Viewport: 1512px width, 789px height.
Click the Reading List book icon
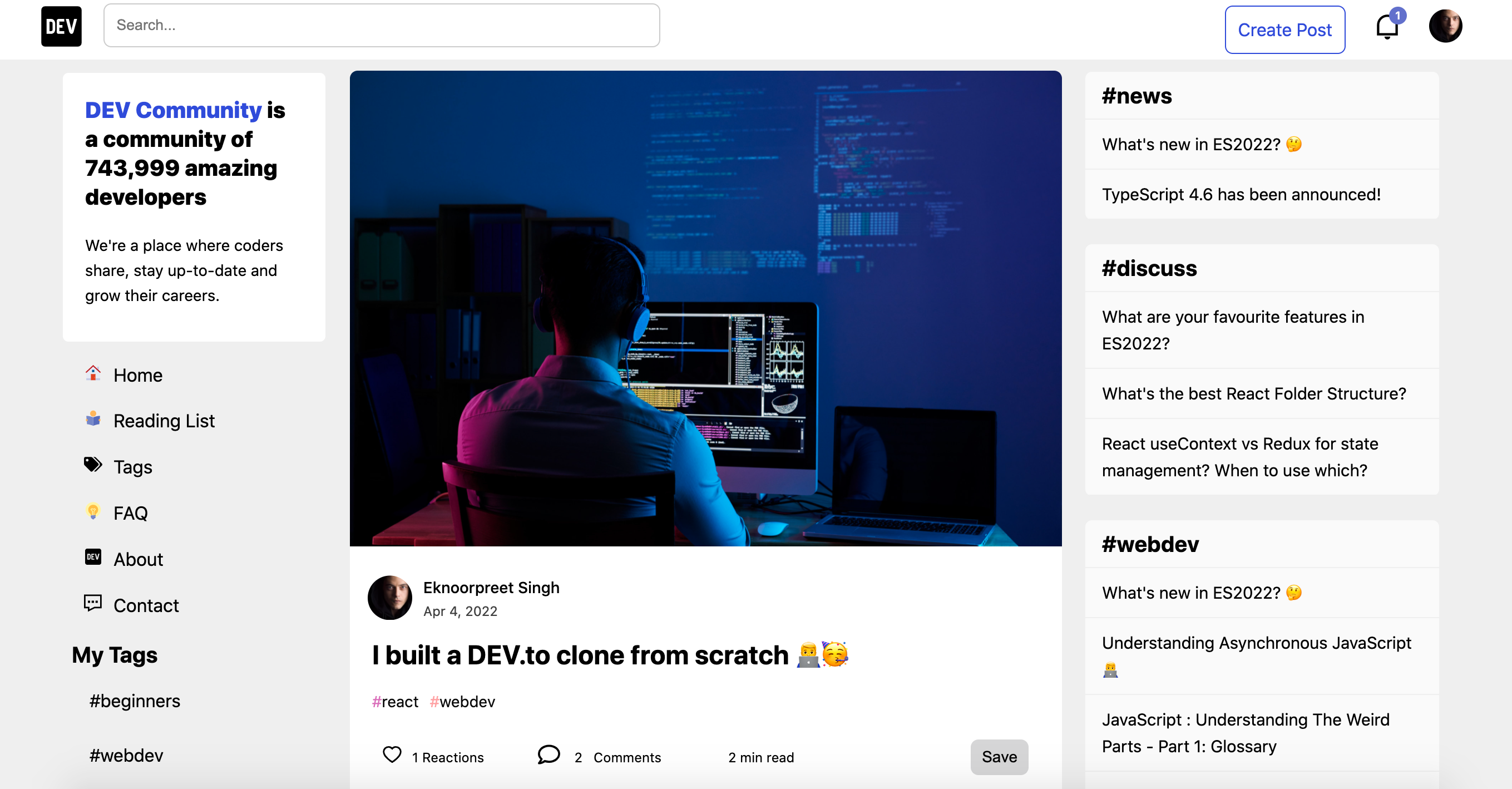[93, 419]
